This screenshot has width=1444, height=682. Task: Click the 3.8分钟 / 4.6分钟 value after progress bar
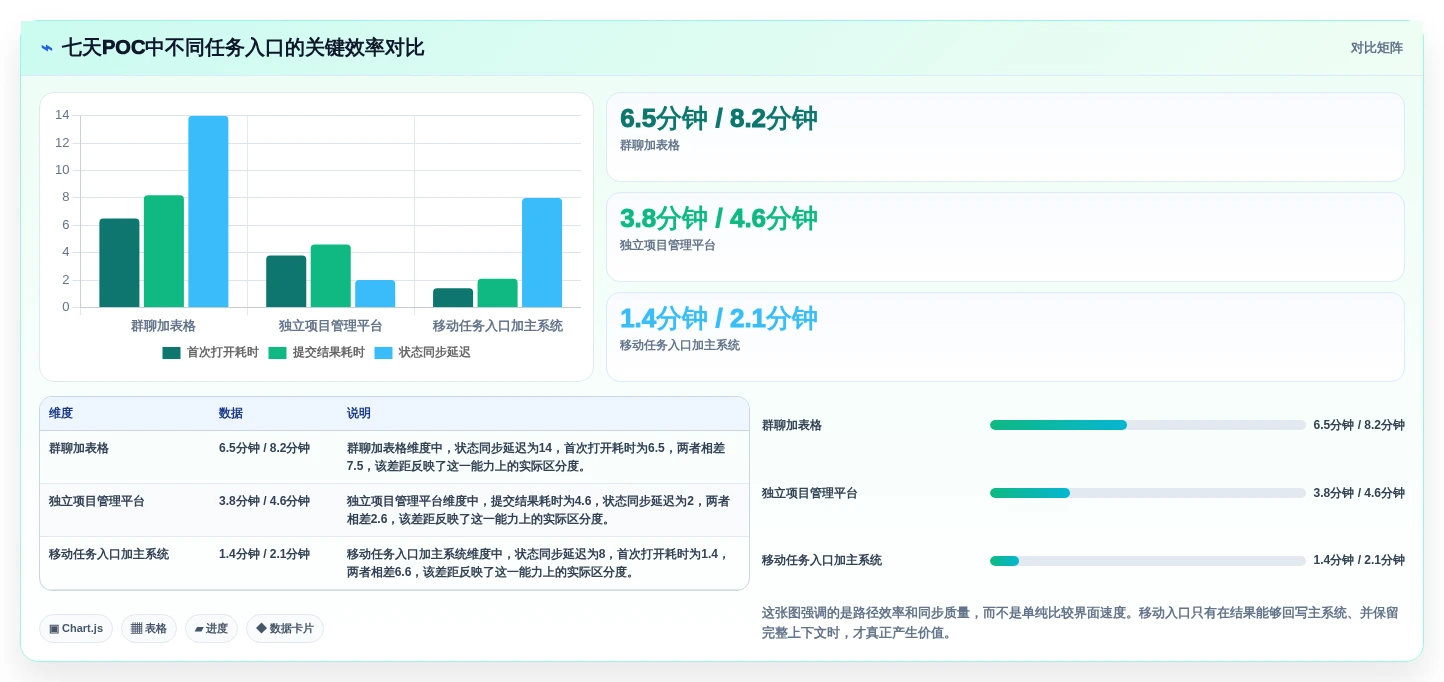1359,493
